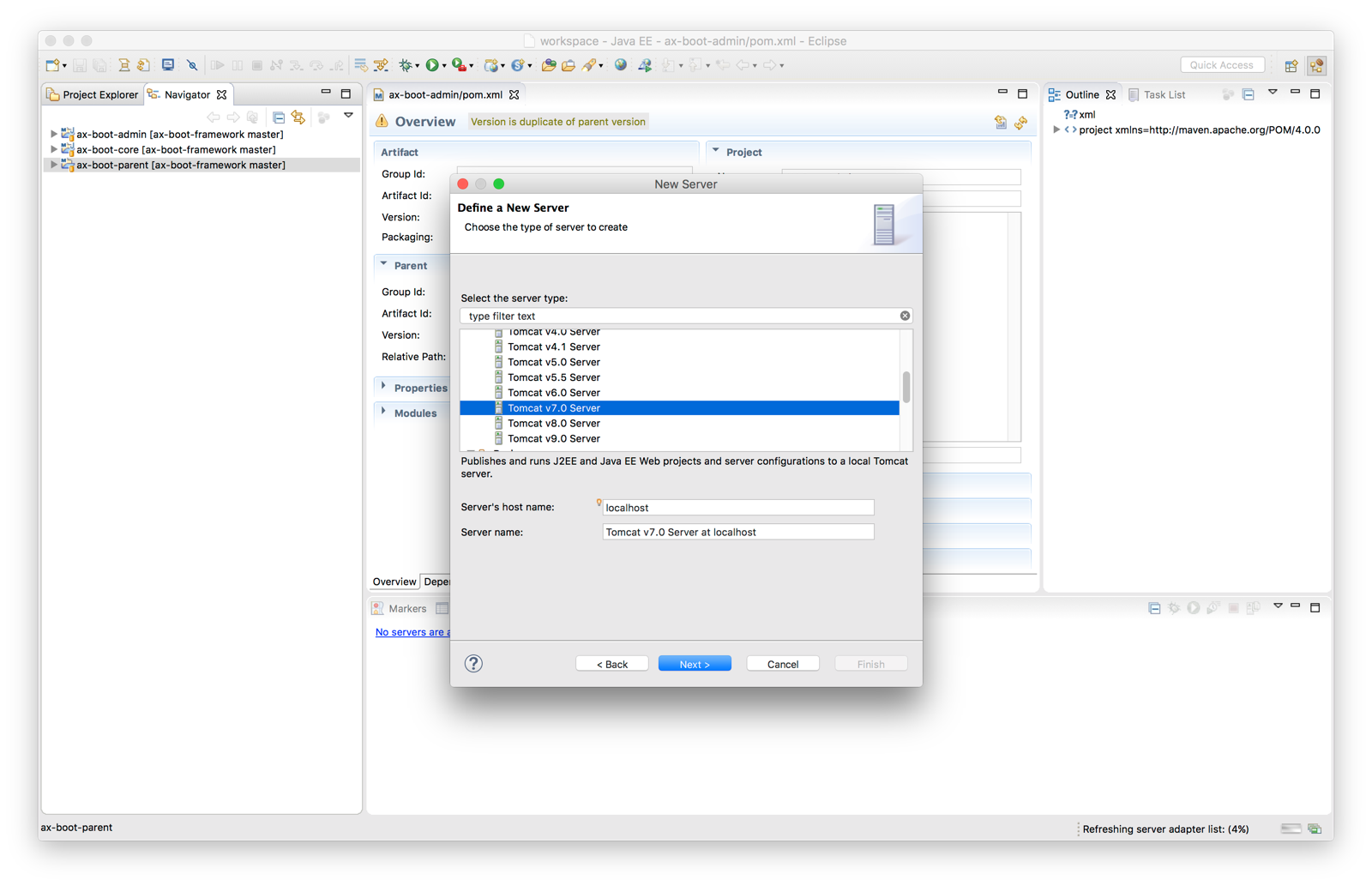1372x886 pixels.
Task: Click Collapse All in Navigator toolbar
Action: click(x=279, y=117)
